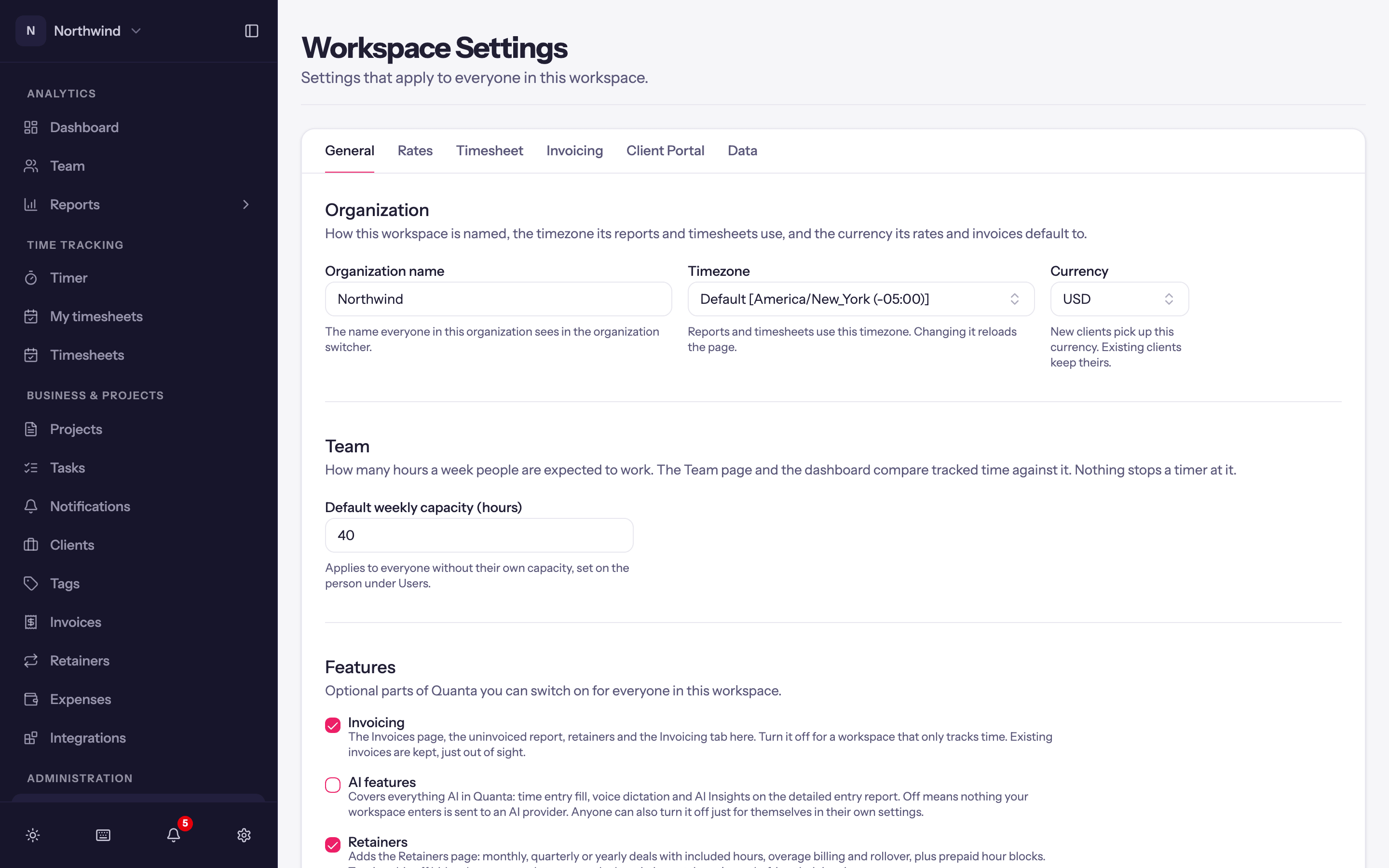1389x868 pixels.
Task: Click the Reports bar chart icon
Action: point(31,204)
